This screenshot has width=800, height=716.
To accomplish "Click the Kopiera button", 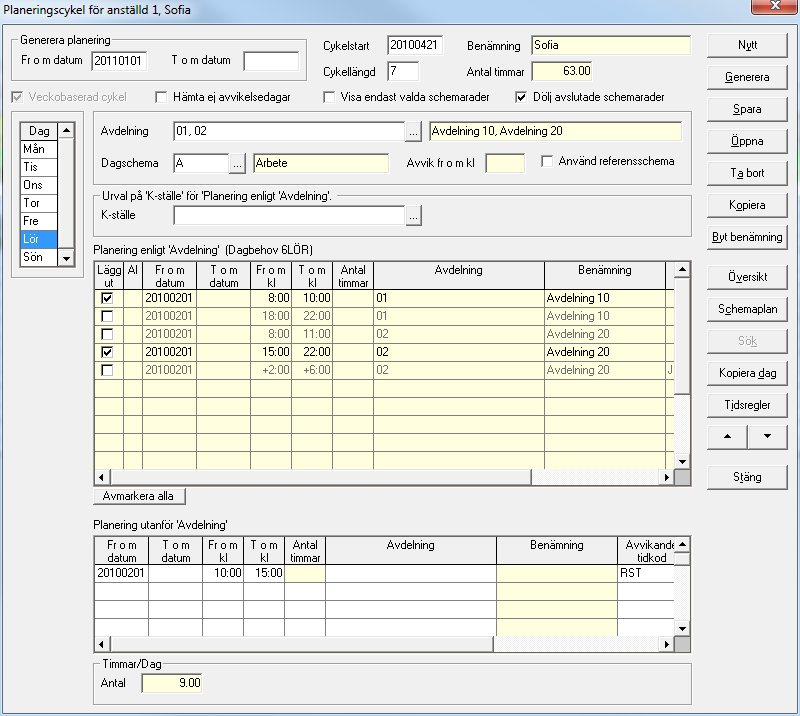I will click(747, 205).
